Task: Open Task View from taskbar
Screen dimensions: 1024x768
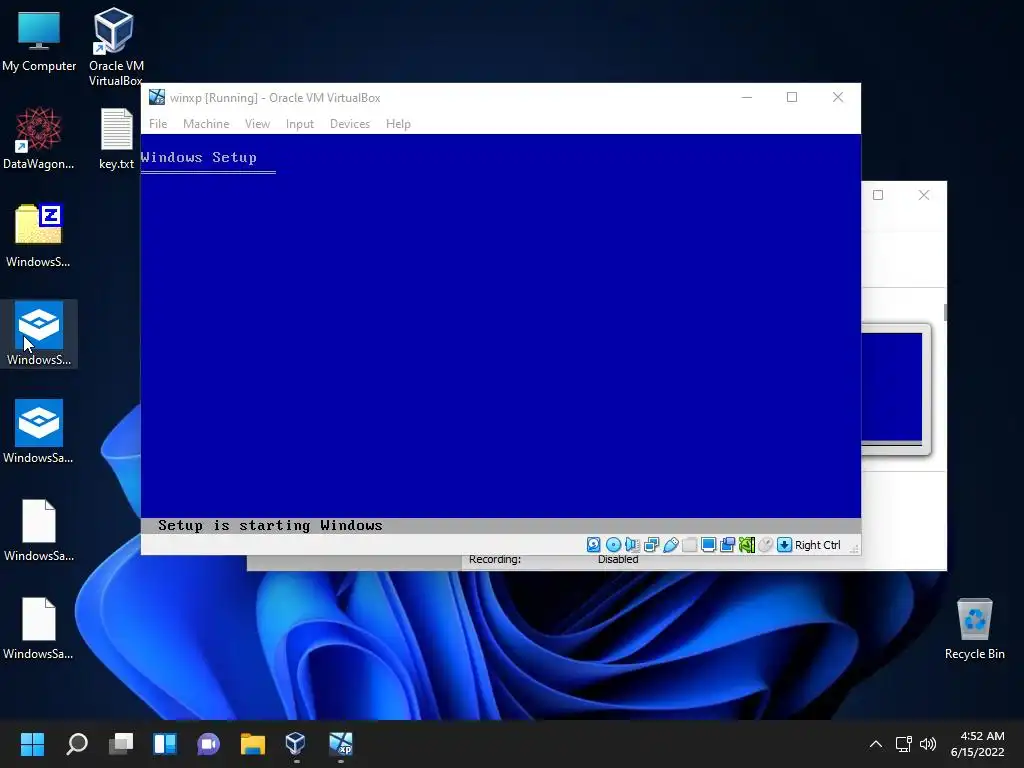Action: (120, 744)
